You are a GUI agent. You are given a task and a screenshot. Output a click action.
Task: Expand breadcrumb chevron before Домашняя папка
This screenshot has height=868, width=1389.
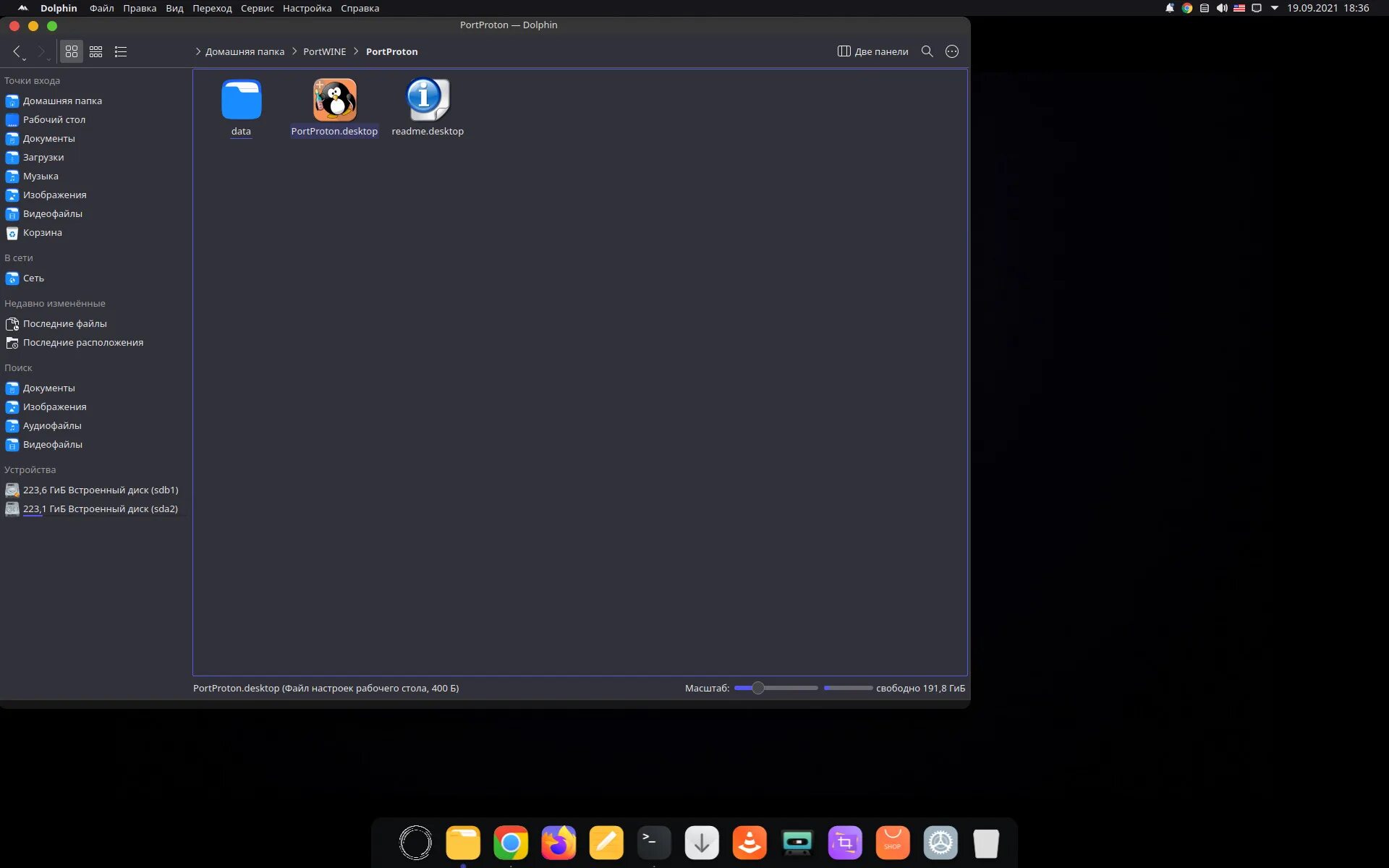pyautogui.click(x=197, y=51)
